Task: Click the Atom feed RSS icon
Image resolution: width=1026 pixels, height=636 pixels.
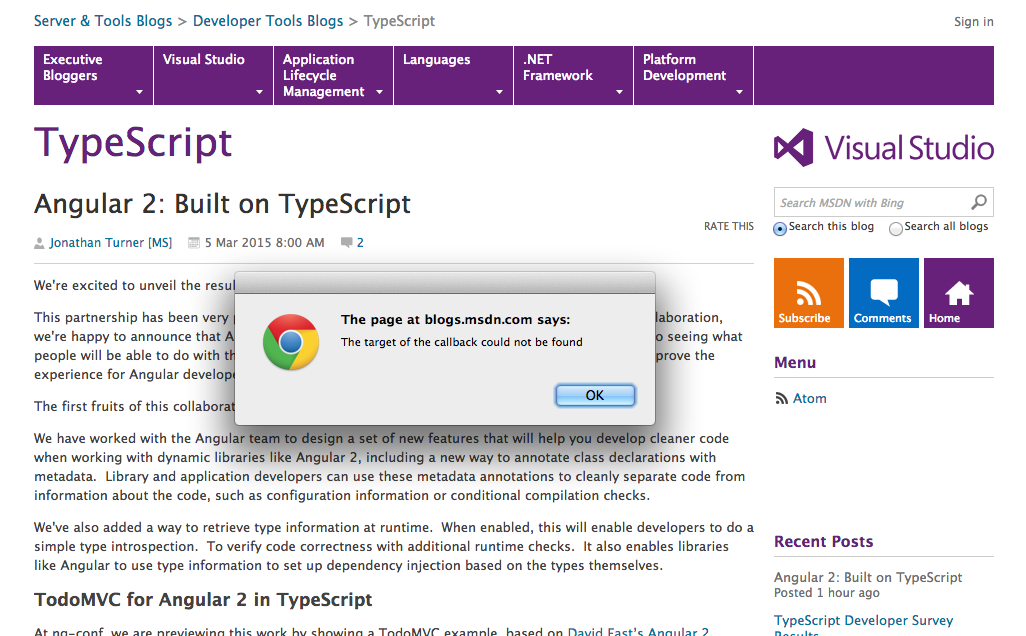Action: click(781, 398)
